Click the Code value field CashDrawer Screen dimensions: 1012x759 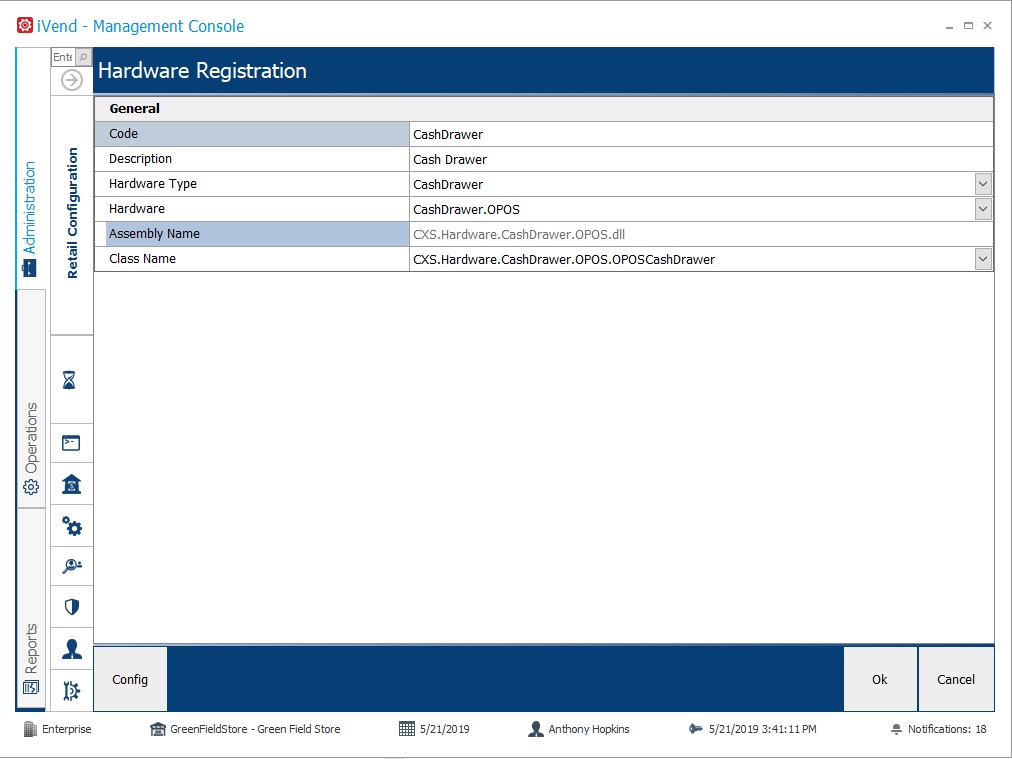click(701, 134)
